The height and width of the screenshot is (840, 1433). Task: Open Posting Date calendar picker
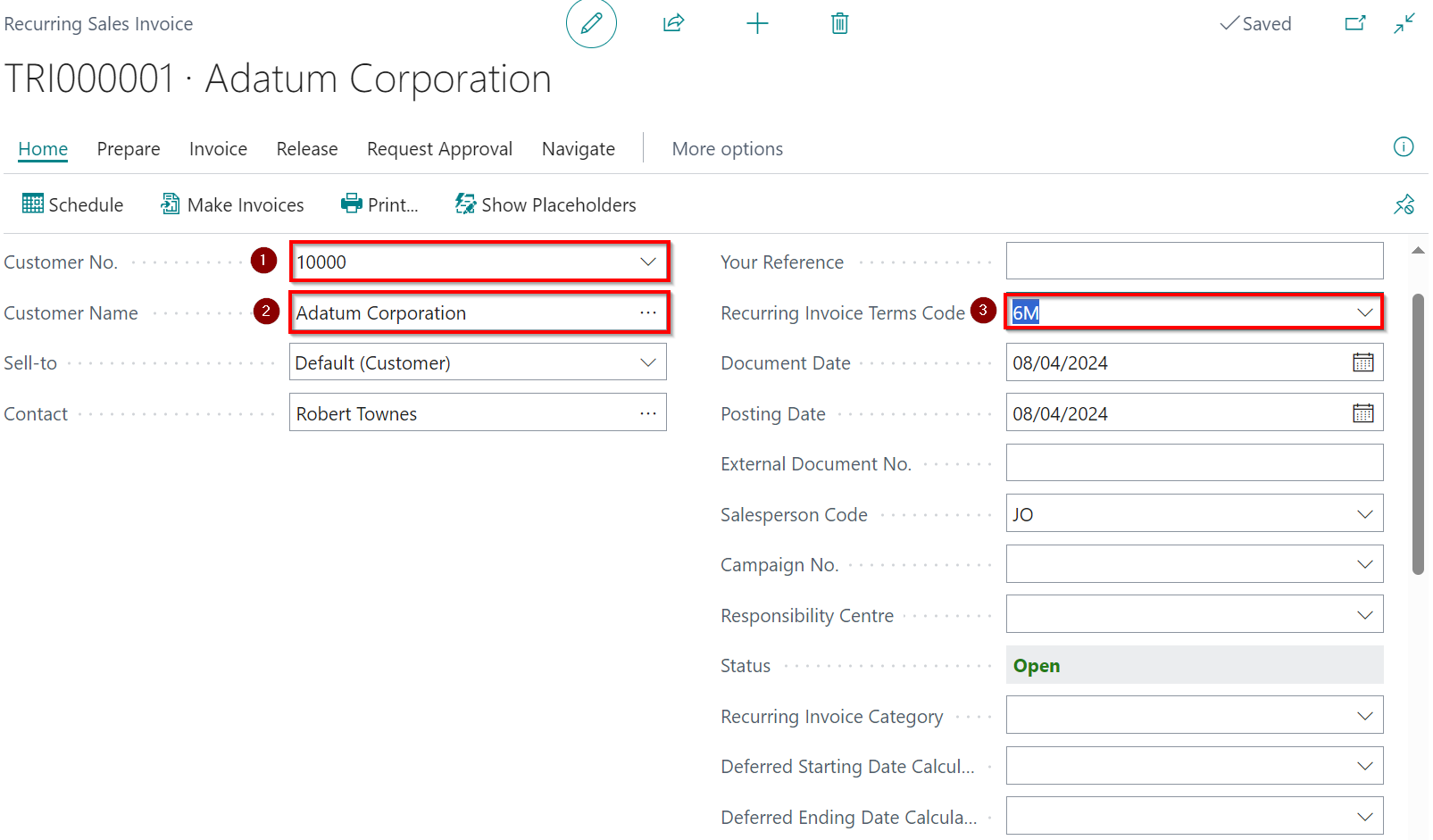coord(1362,413)
